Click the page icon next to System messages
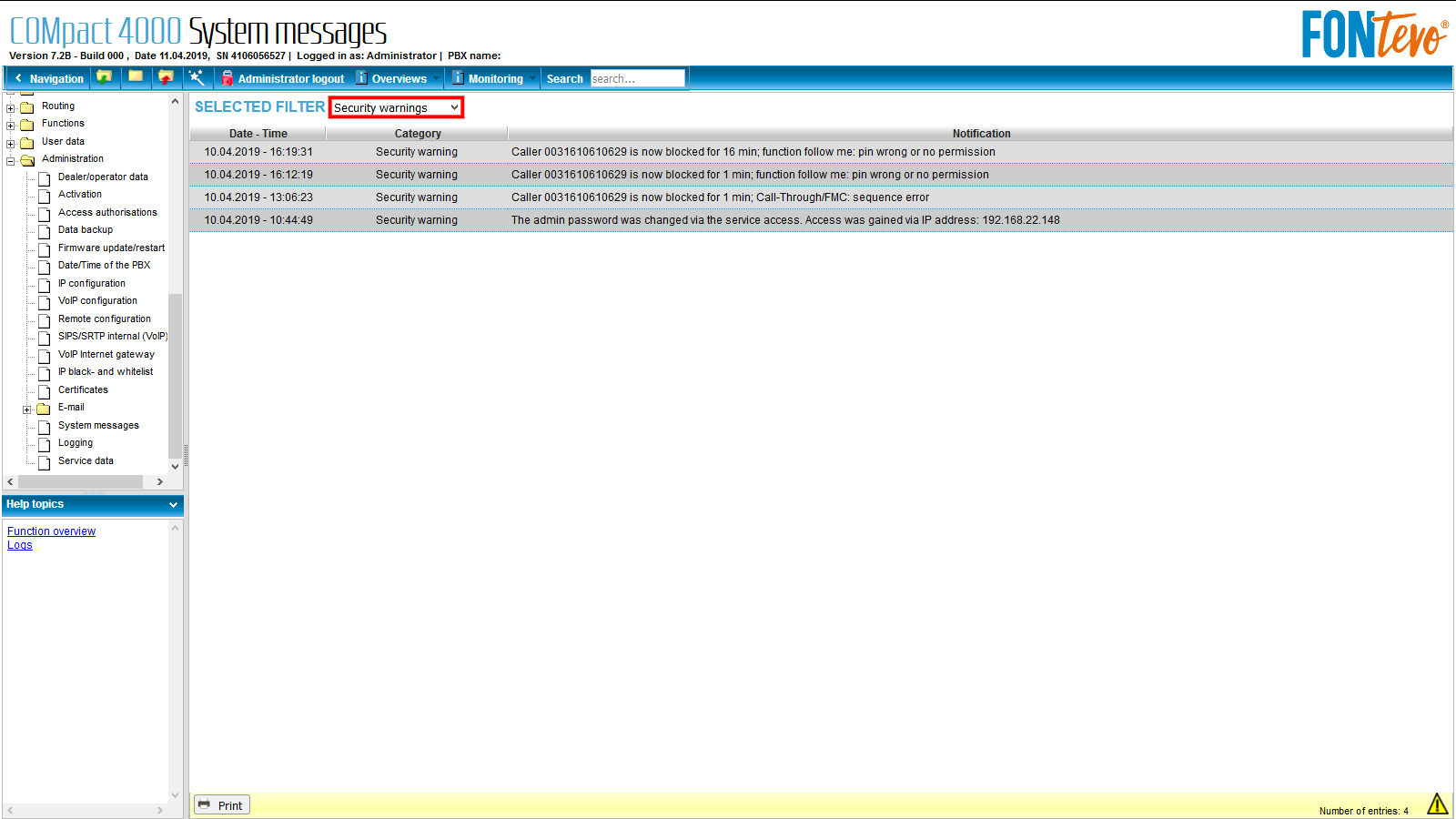The height and width of the screenshot is (819, 1456). click(x=44, y=427)
